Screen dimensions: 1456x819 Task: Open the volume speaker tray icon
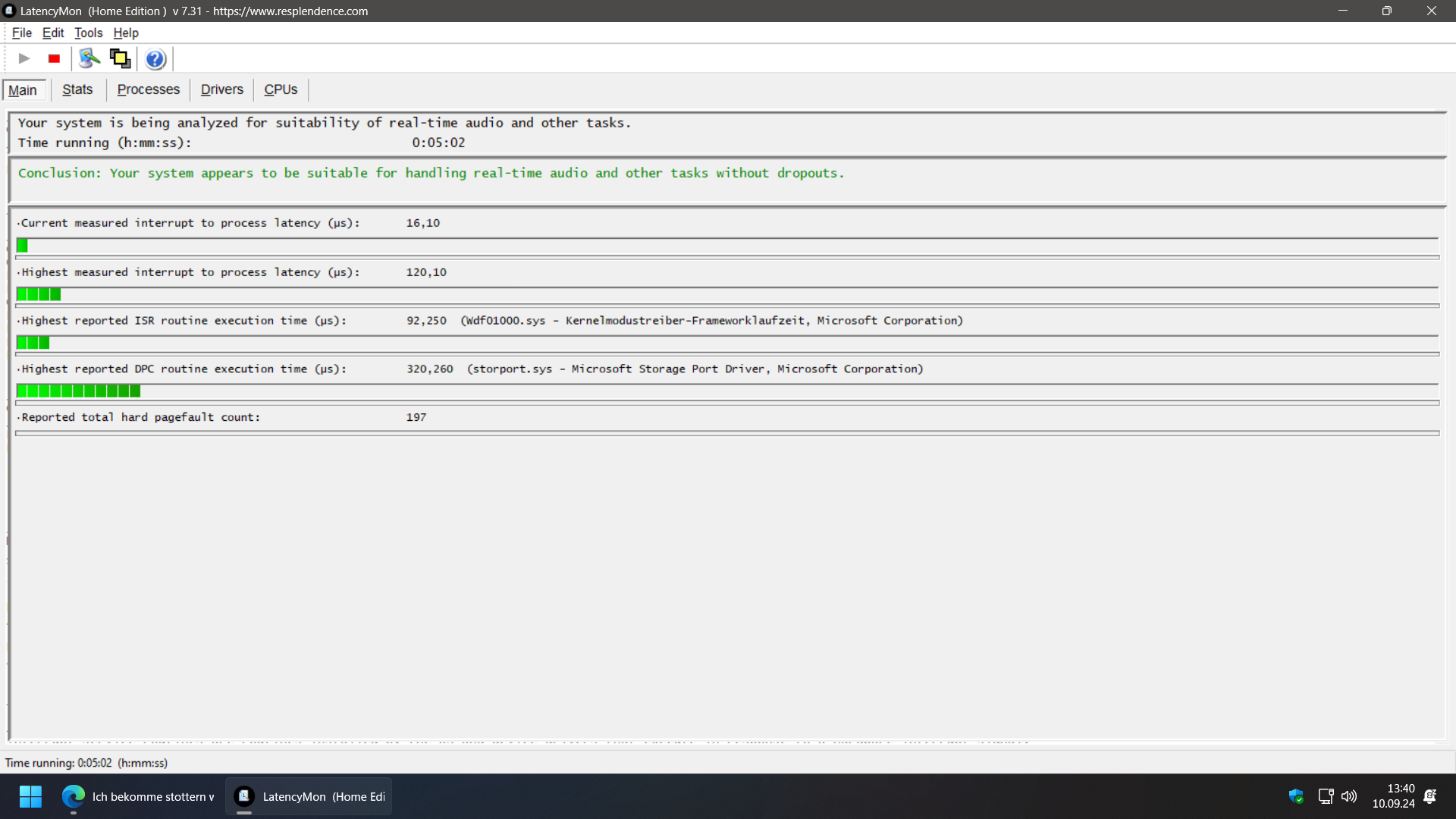pos(1348,796)
